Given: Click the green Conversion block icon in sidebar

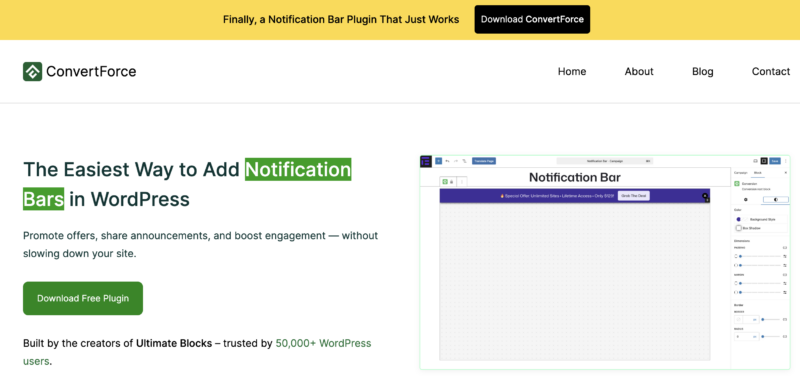Looking at the screenshot, I should [737, 184].
